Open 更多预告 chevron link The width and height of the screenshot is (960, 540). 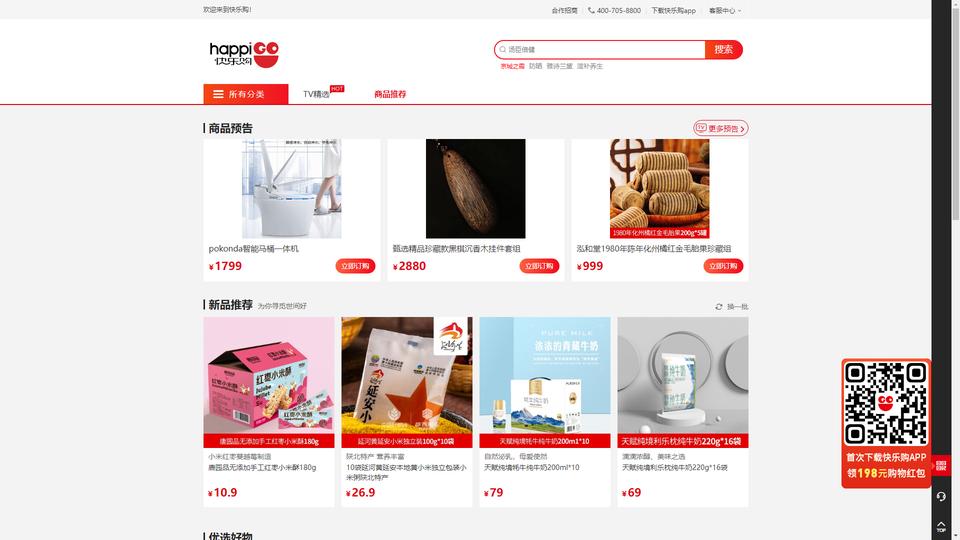click(721, 129)
